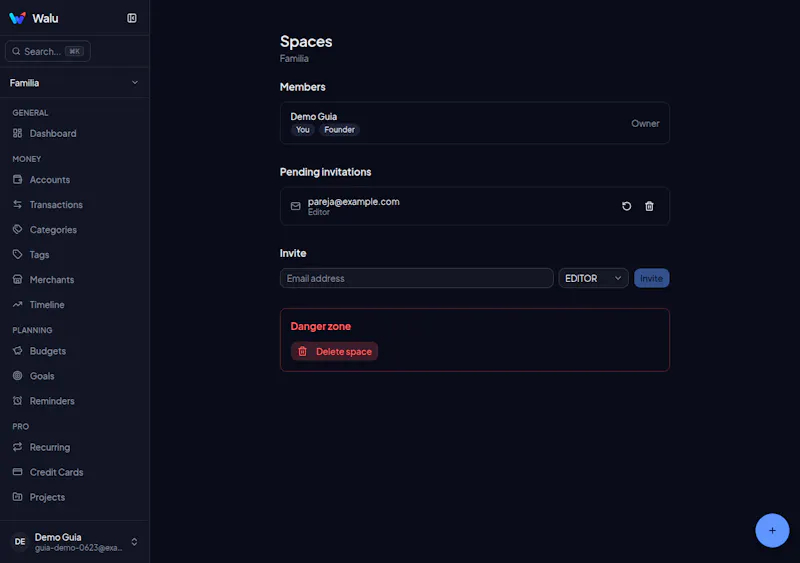The height and width of the screenshot is (563, 800).
Task: Open Accounts in sidebar
Action: [x=74, y=180]
